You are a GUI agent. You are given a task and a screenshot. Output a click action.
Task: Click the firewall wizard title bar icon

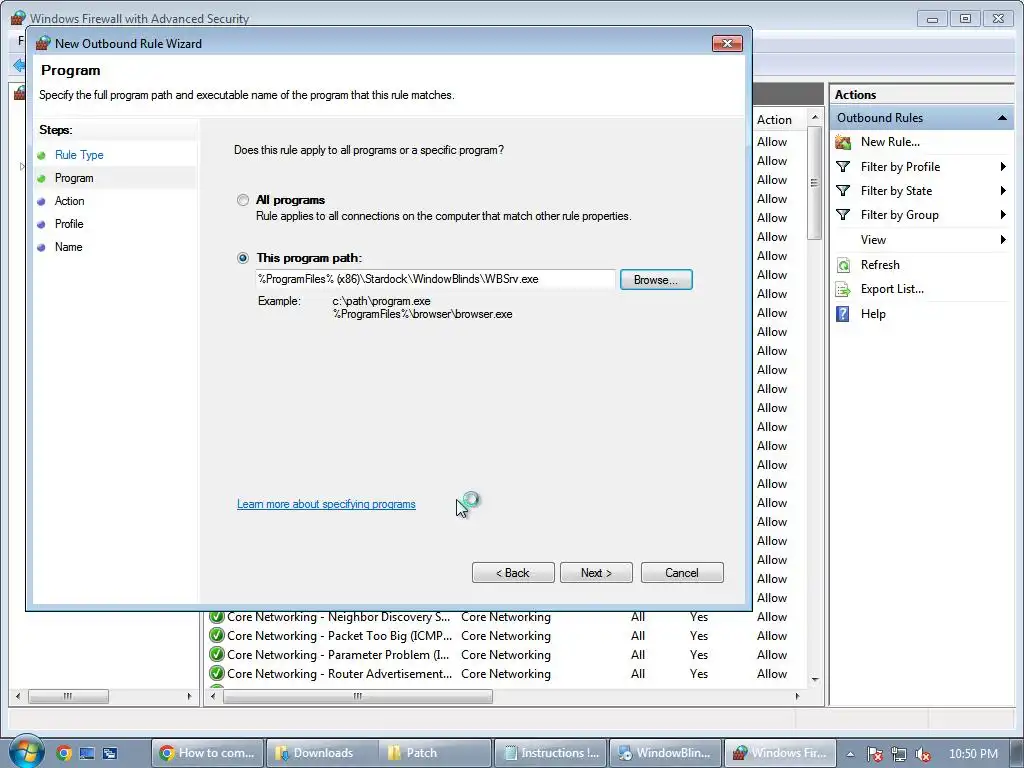click(43, 44)
